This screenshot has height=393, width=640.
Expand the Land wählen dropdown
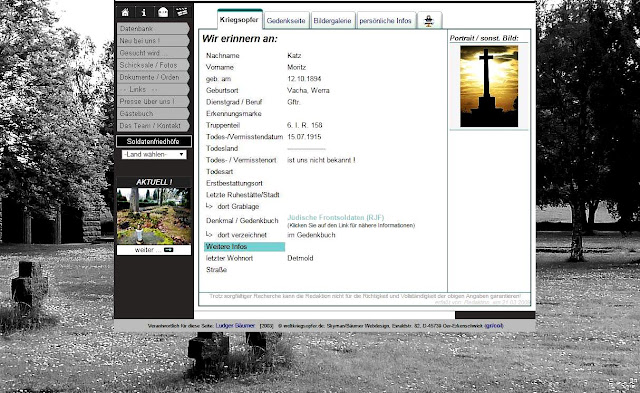click(154, 154)
